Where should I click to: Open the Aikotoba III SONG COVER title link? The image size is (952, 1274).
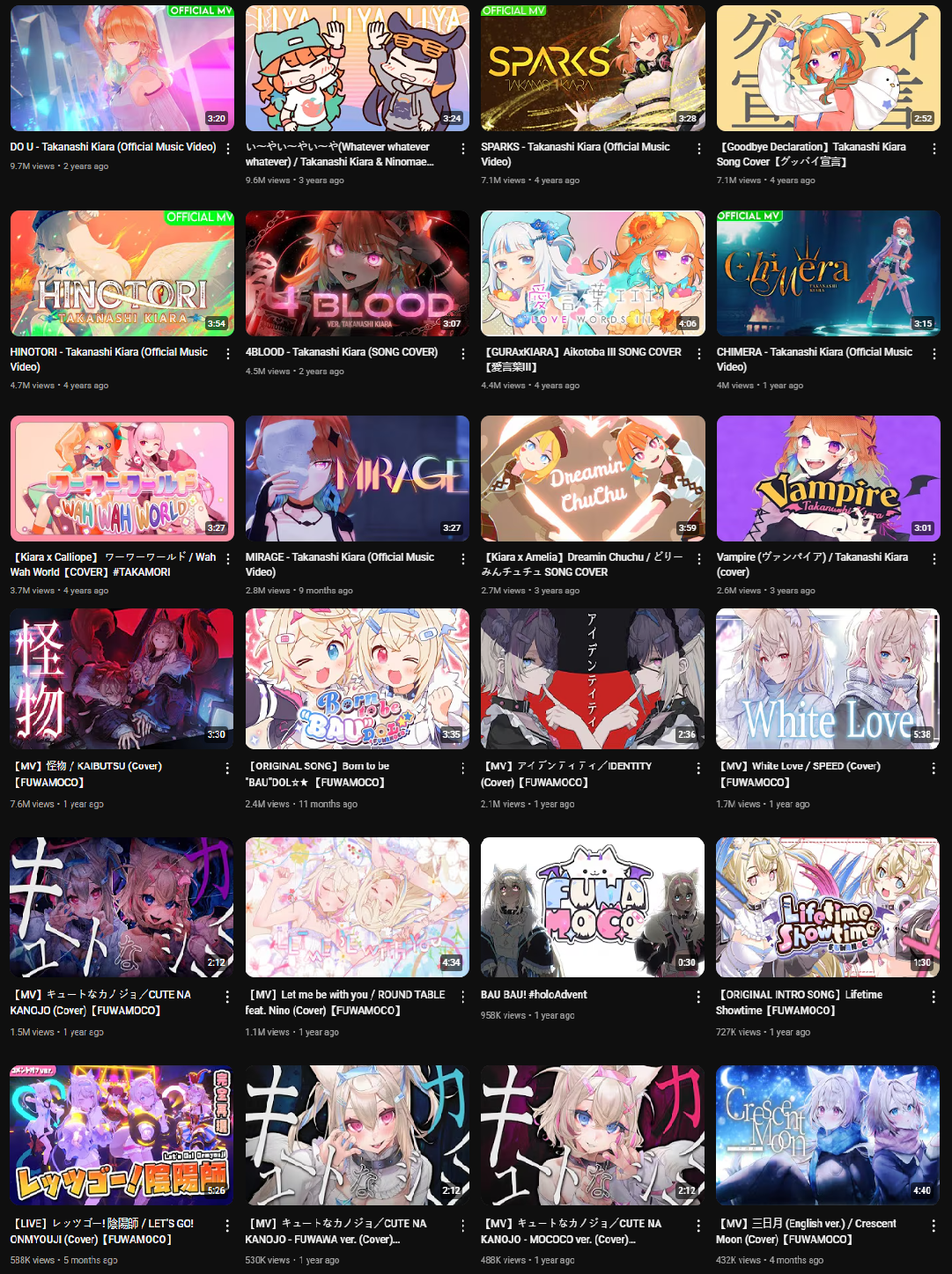[582, 359]
